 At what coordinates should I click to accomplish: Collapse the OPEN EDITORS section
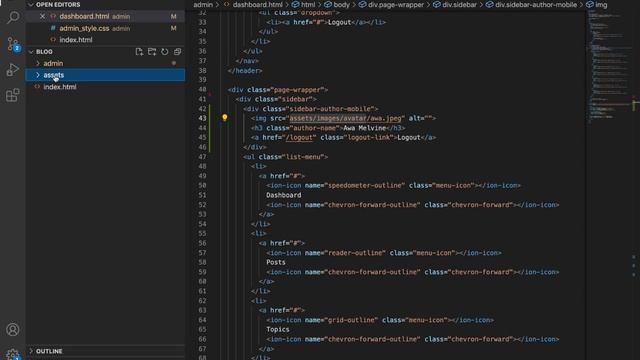click(x=31, y=5)
